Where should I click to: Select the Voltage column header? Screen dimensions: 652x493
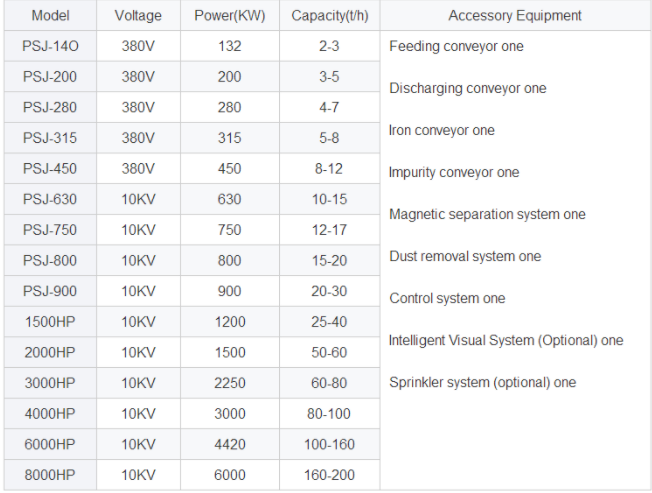138,15
